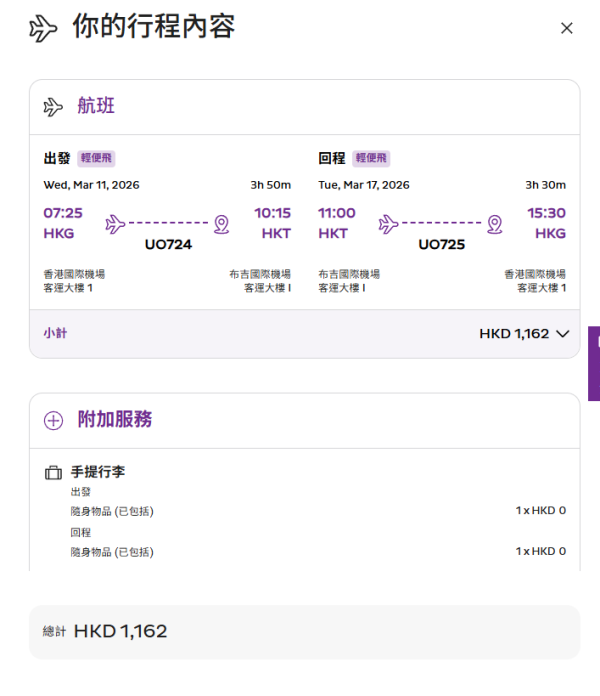Click the 11:00 return departure time
Viewport: 600px width, 696px height.
337,213
